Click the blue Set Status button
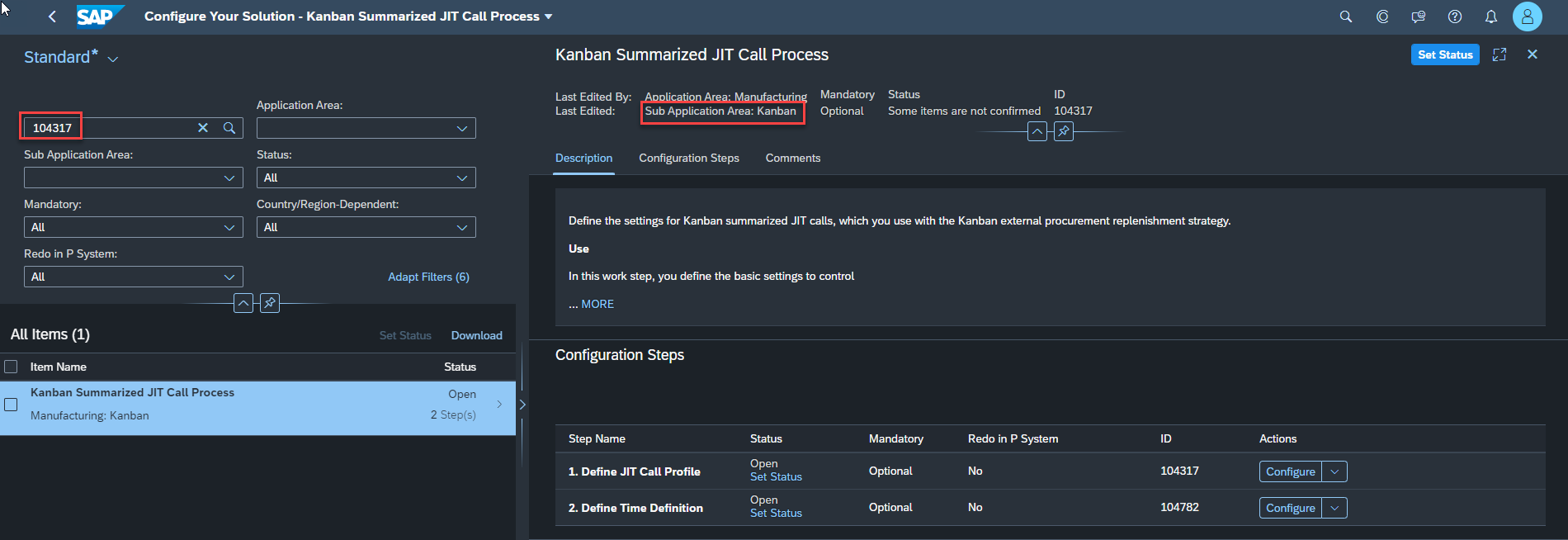The height and width of the screenshot is (540, 1568). pos(1445,54)
